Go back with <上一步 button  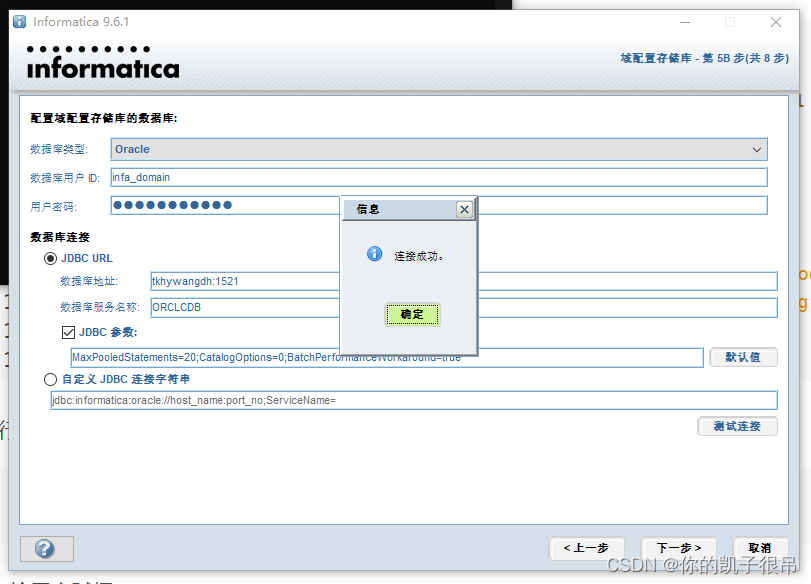pyautogui.click(x=587, y=548)
